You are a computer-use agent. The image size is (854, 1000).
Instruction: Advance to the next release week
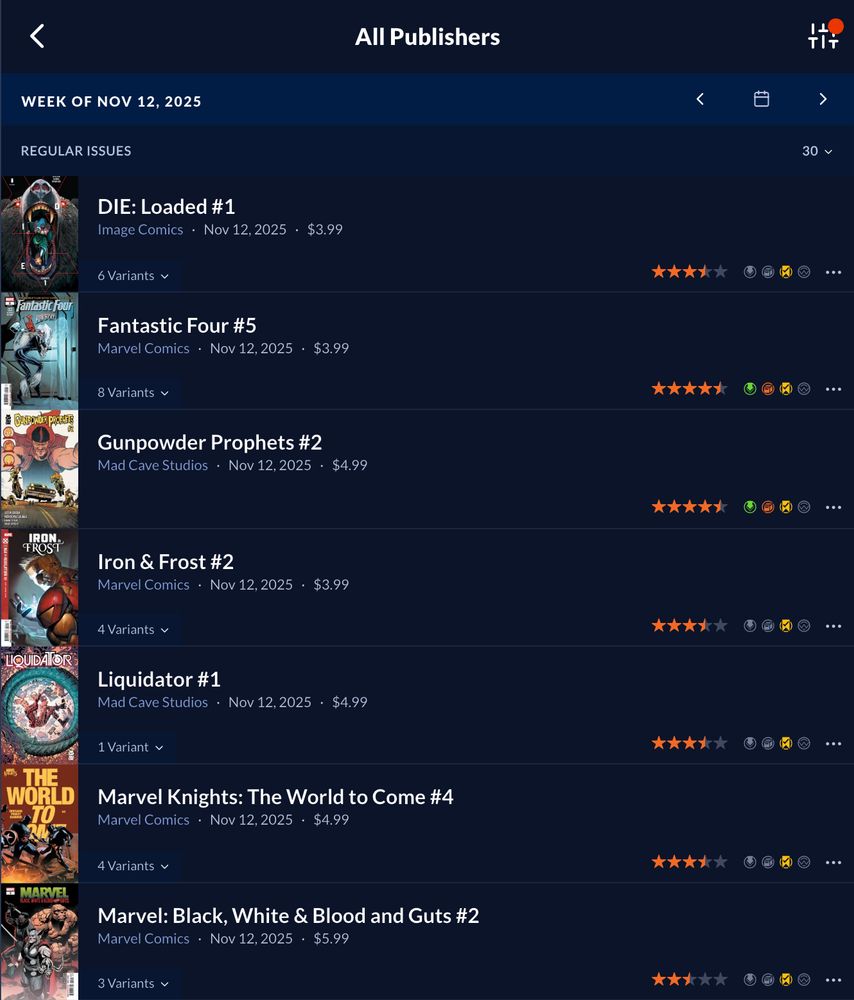click(823, 99)
